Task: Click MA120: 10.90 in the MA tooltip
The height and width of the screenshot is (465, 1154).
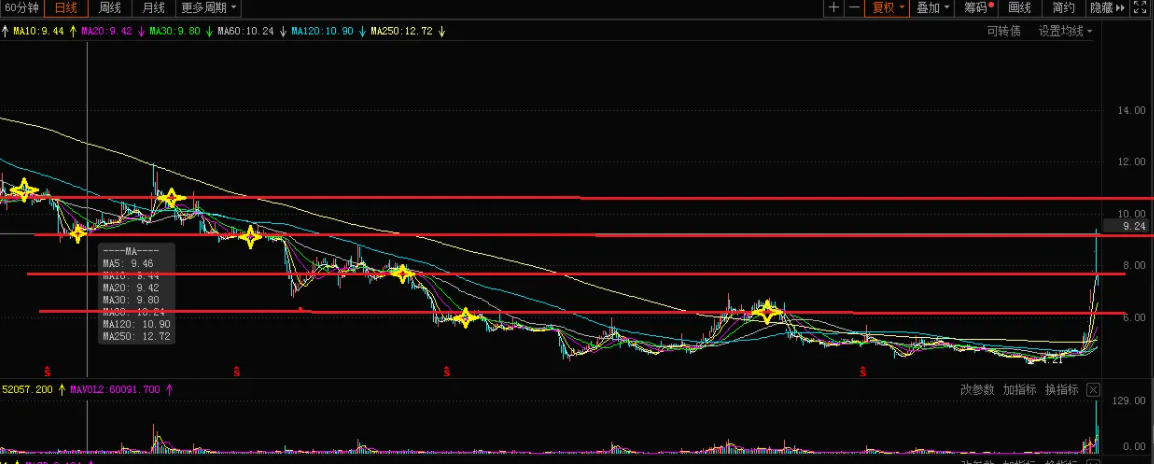Action: tap(137, 324)
